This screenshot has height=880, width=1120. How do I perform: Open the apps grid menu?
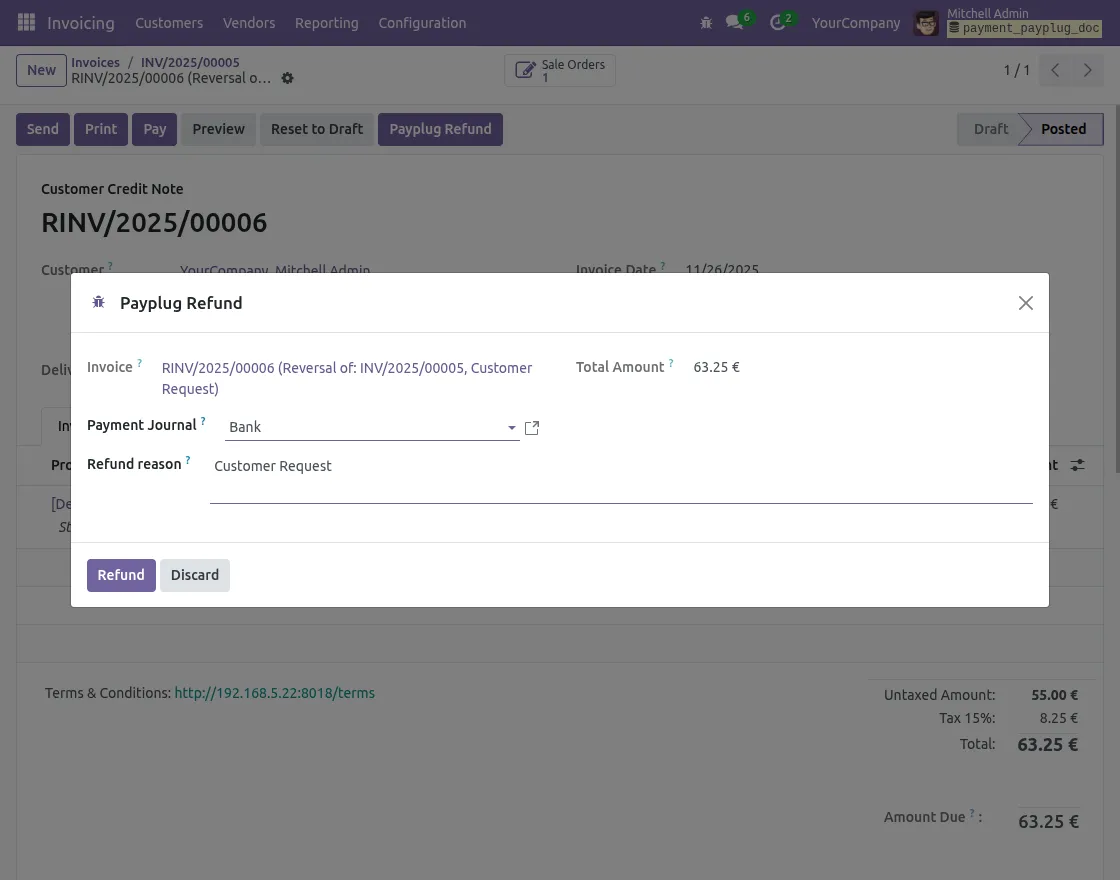coord(26,22)
